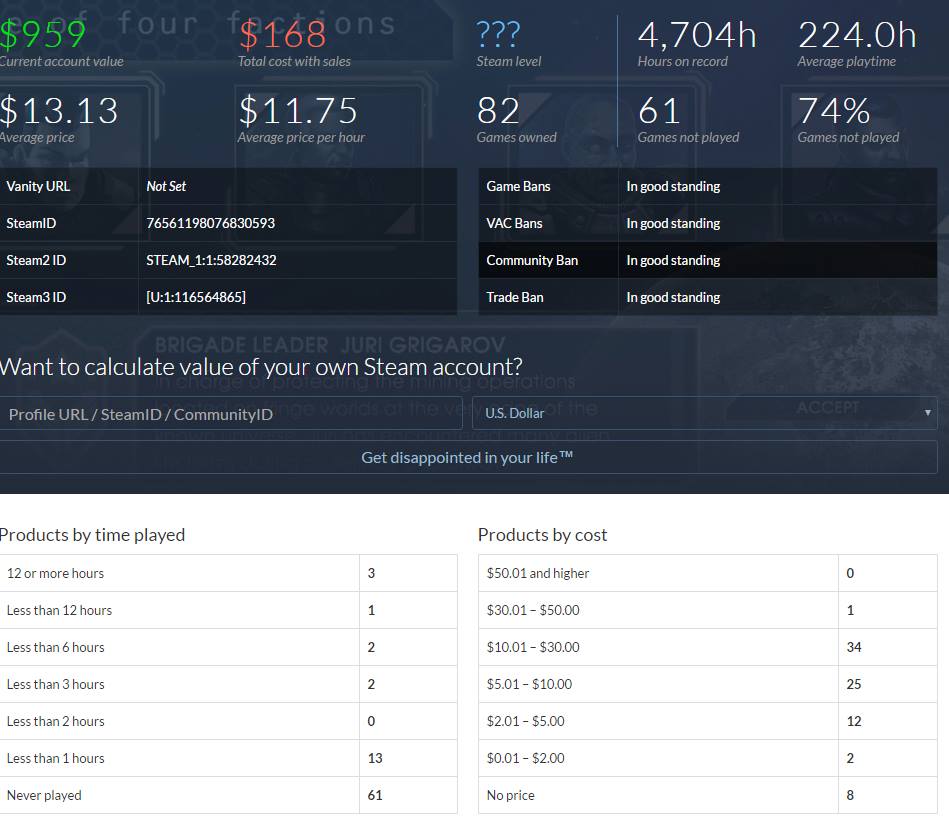Click the 82 games owned figure
The image size is (949, 825).
click(498, 111)
